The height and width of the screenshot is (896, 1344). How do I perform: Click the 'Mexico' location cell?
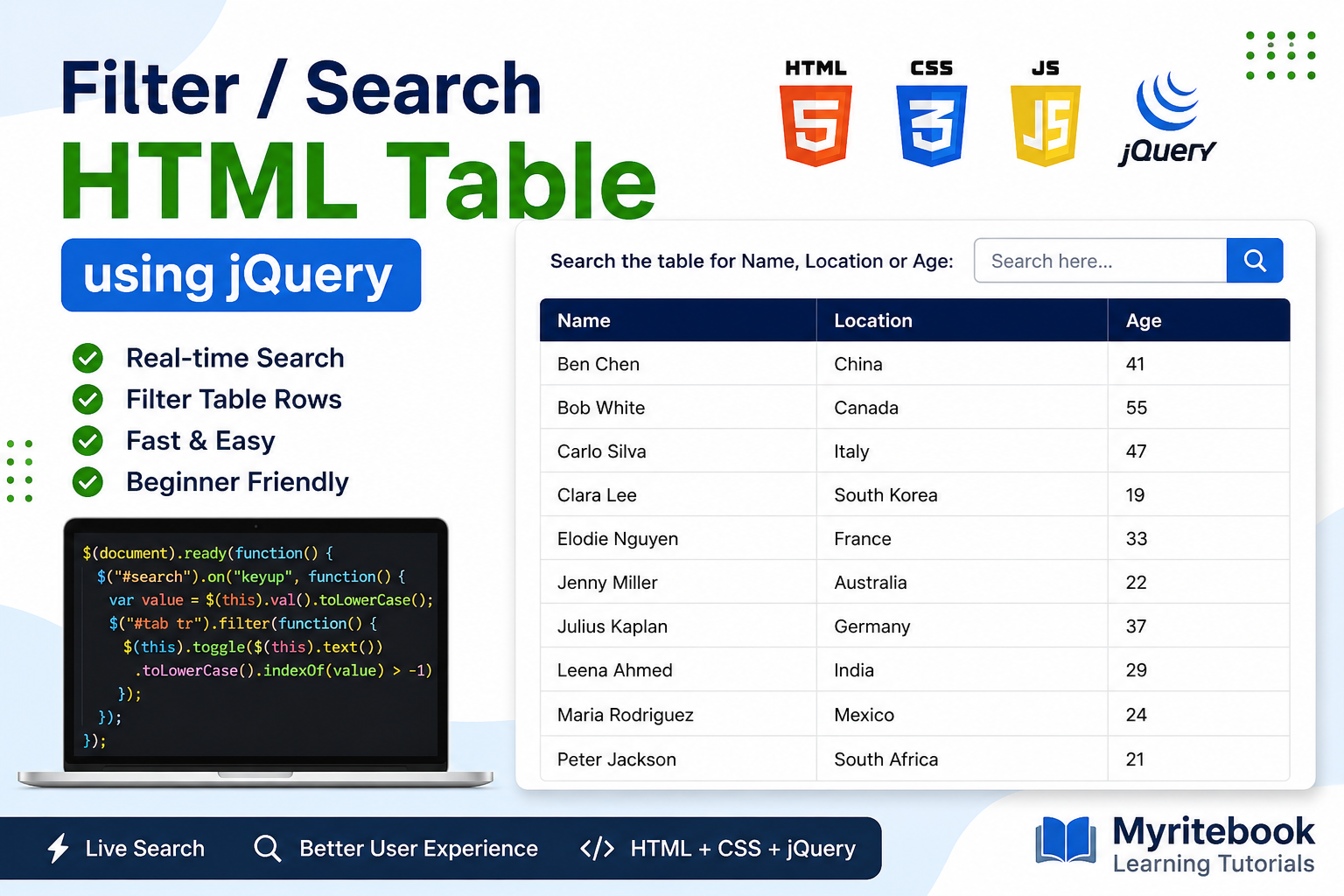pyautogui.click(x=962, y=715)
